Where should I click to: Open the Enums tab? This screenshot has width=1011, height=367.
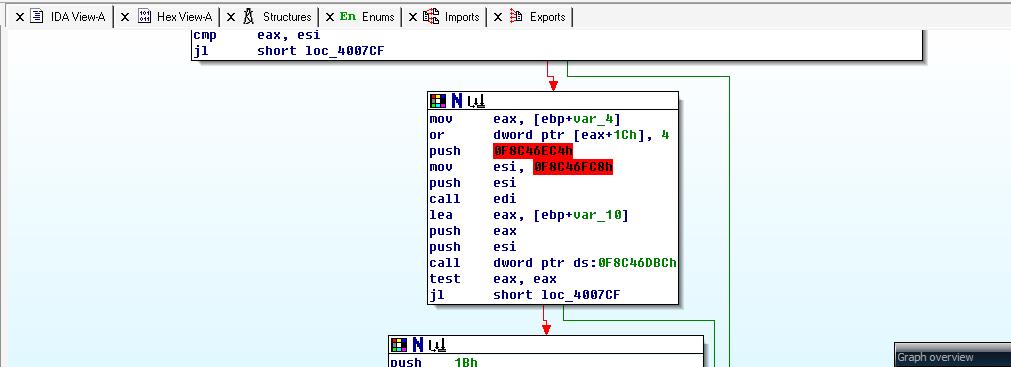pyautogui.click(x=368, y=17)
